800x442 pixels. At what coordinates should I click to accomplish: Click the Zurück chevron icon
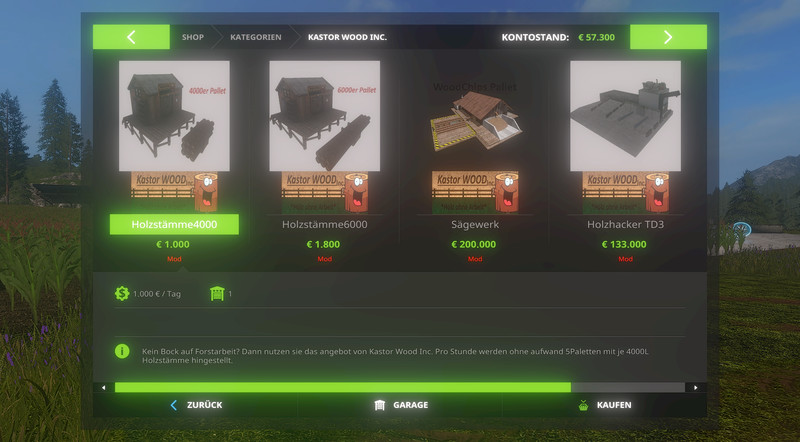[x=173, y=405]
